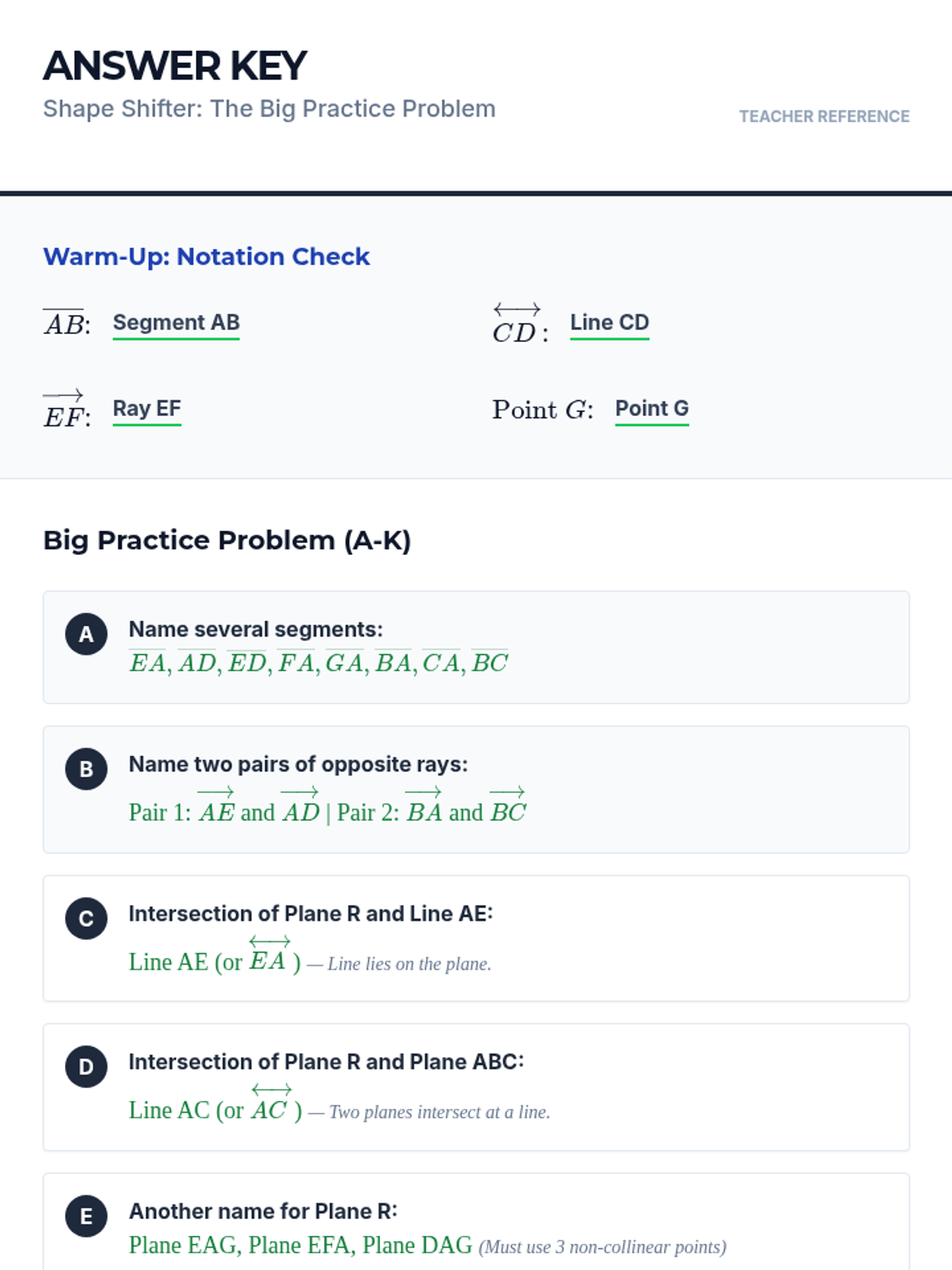Click the underlined Point G answer
The image size is (952, 1270).
(x=651, y=409)
